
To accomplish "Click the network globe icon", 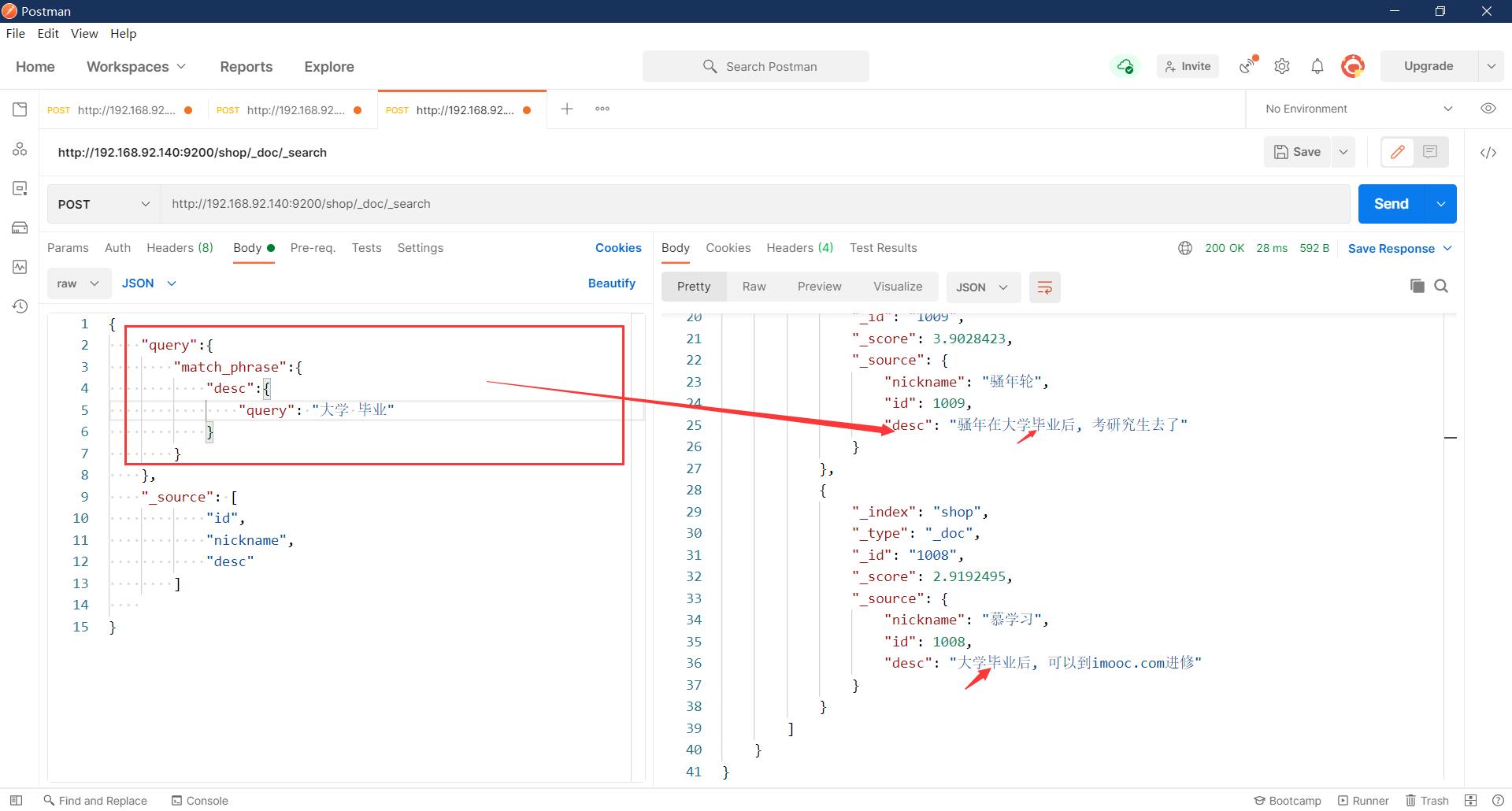I will [1185, 248].
